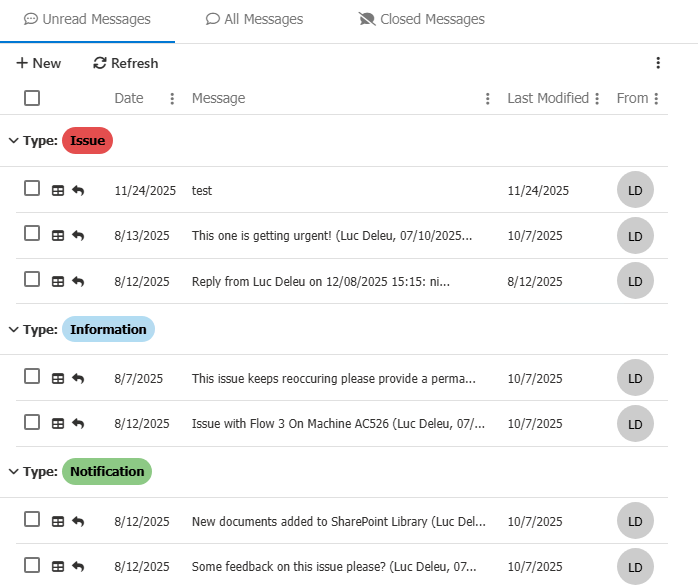Sort by Date column header
Image resolution: width=698 pixels, height=587 pixels.
[129, 98]
